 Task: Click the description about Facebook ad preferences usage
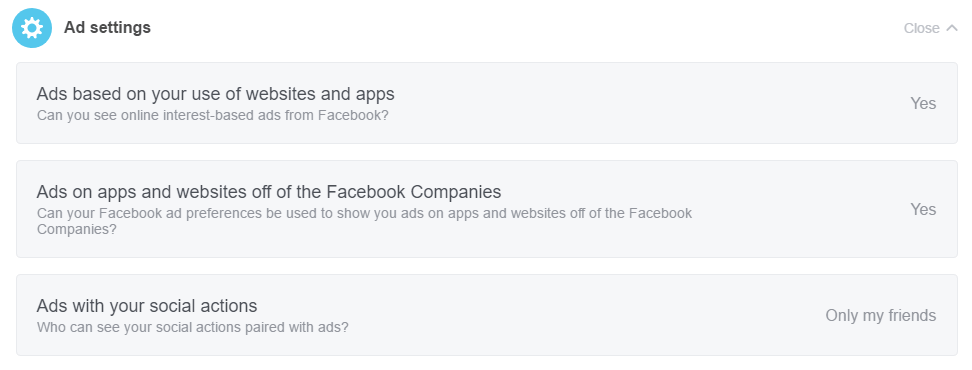(x=364, y=221)
